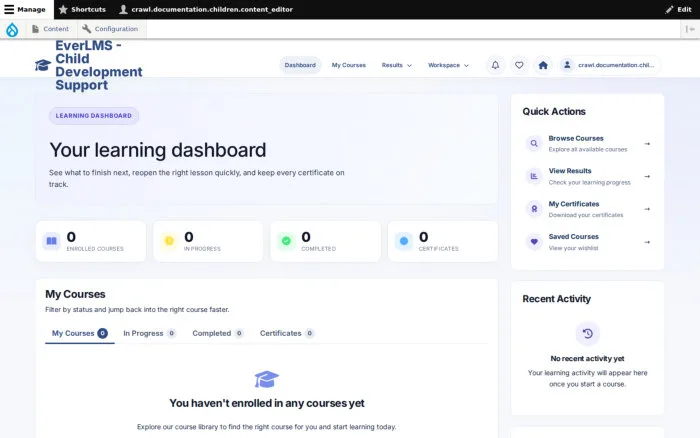The height and width of the screenshot is (438, 700).
Task: Open the user account menu
Action: (x=609, y=65)
